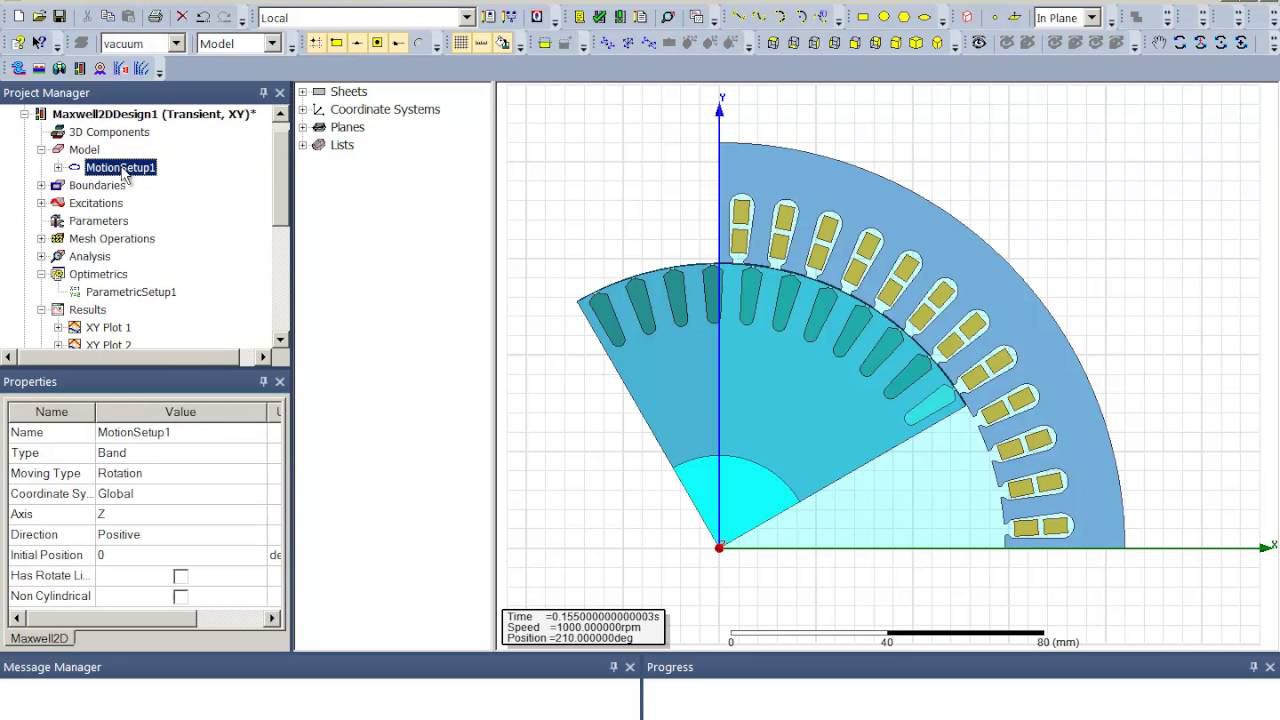Click the Save project icon
1280x720 pixels.
59,17
